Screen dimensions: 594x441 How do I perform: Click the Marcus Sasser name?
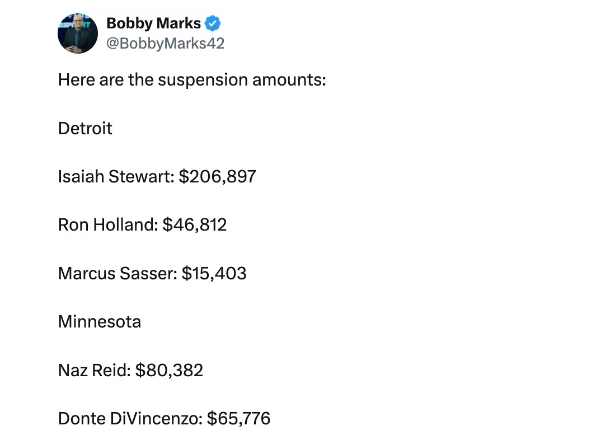117,273
